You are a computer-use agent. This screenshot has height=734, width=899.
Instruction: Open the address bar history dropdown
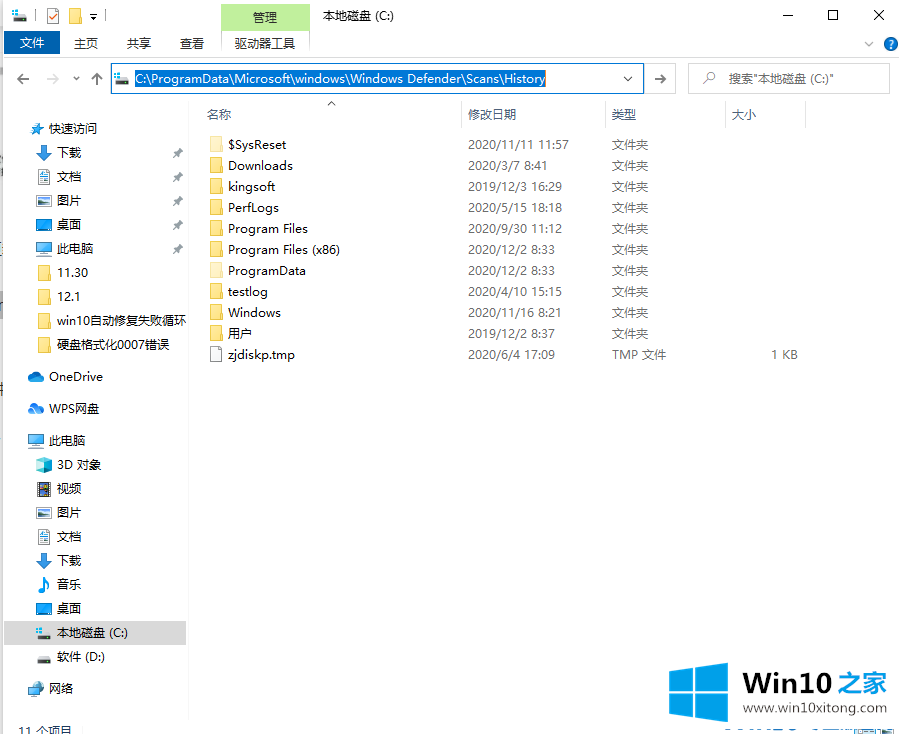(628, 79)
